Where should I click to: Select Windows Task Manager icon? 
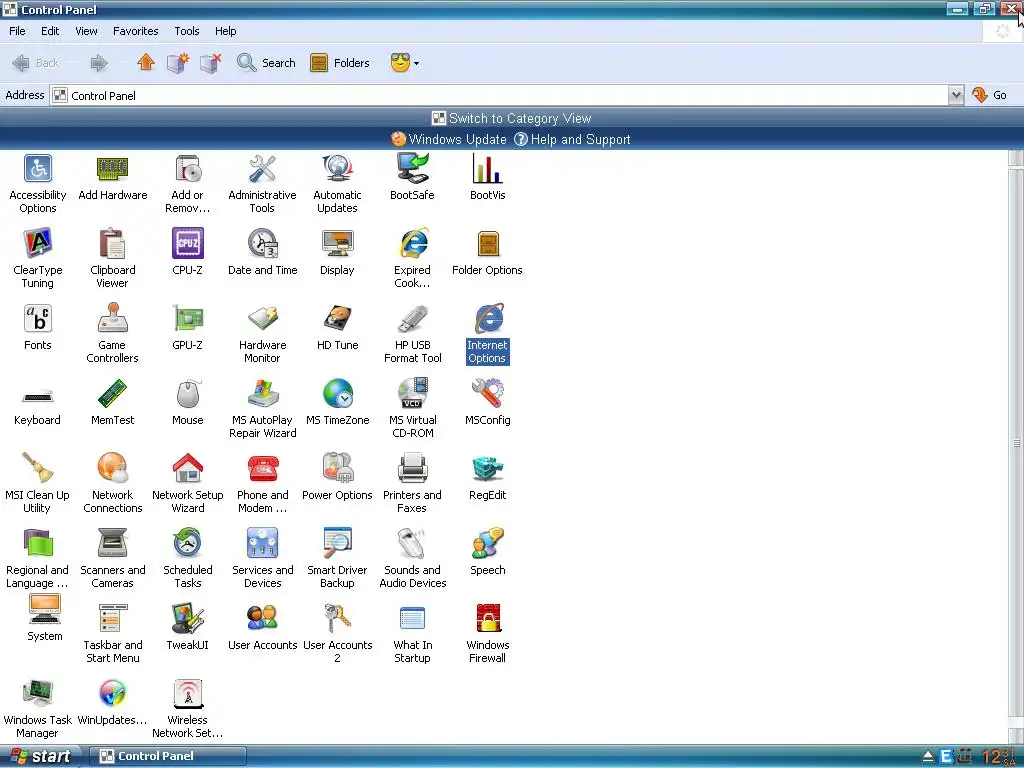[38, 694]
